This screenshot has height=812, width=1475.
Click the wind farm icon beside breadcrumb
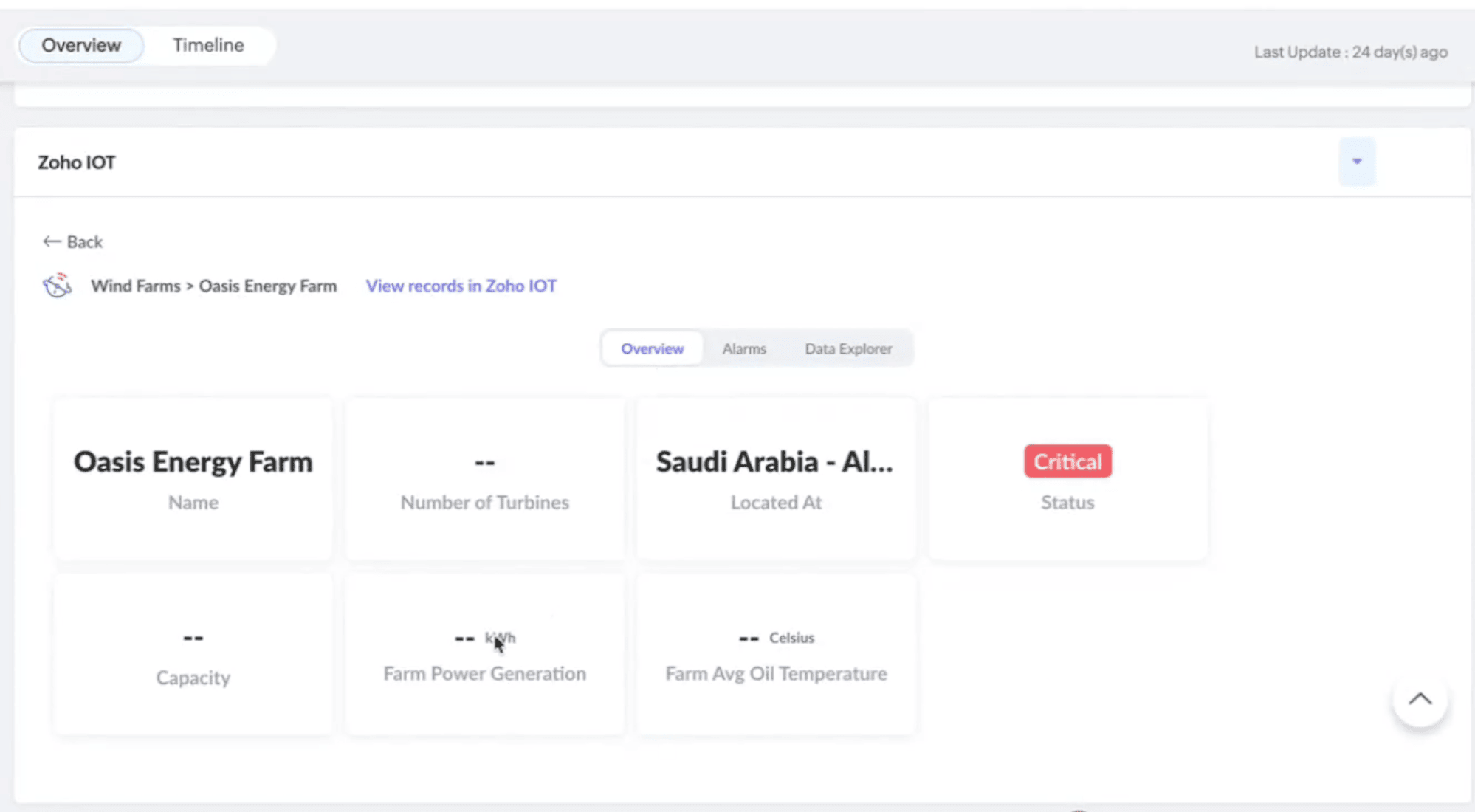(57, 286)
